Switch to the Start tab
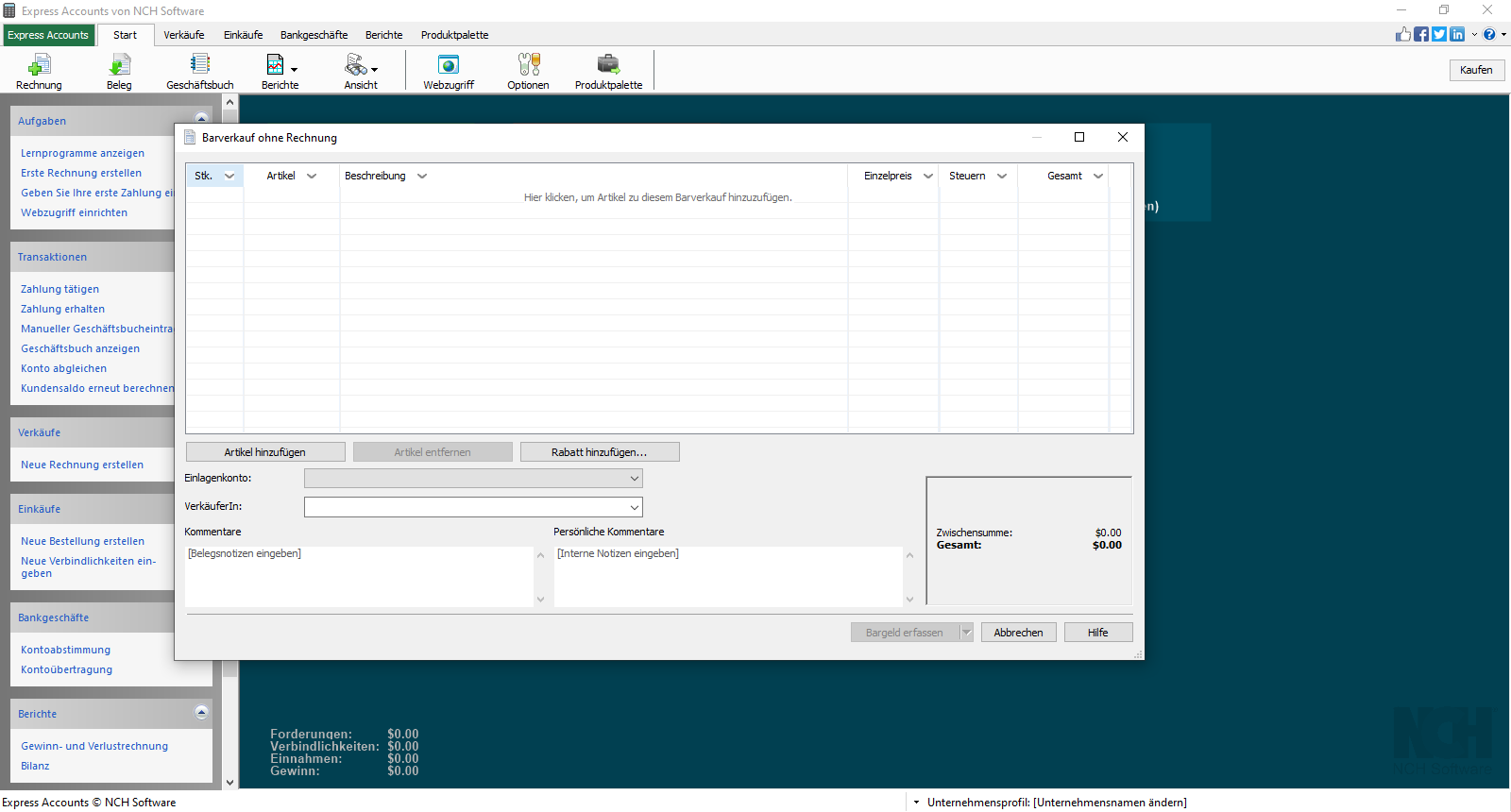Viewport: 1511px width, 812px height. point(126,35)
